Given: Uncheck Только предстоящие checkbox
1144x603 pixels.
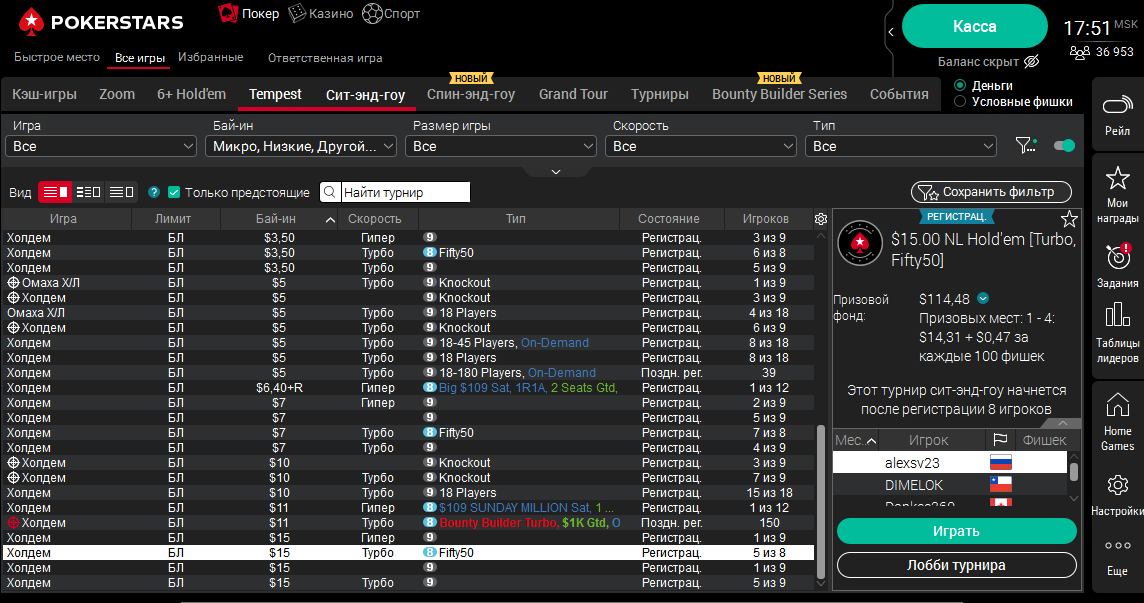Looking at the screenshot, I should (174, 192).
